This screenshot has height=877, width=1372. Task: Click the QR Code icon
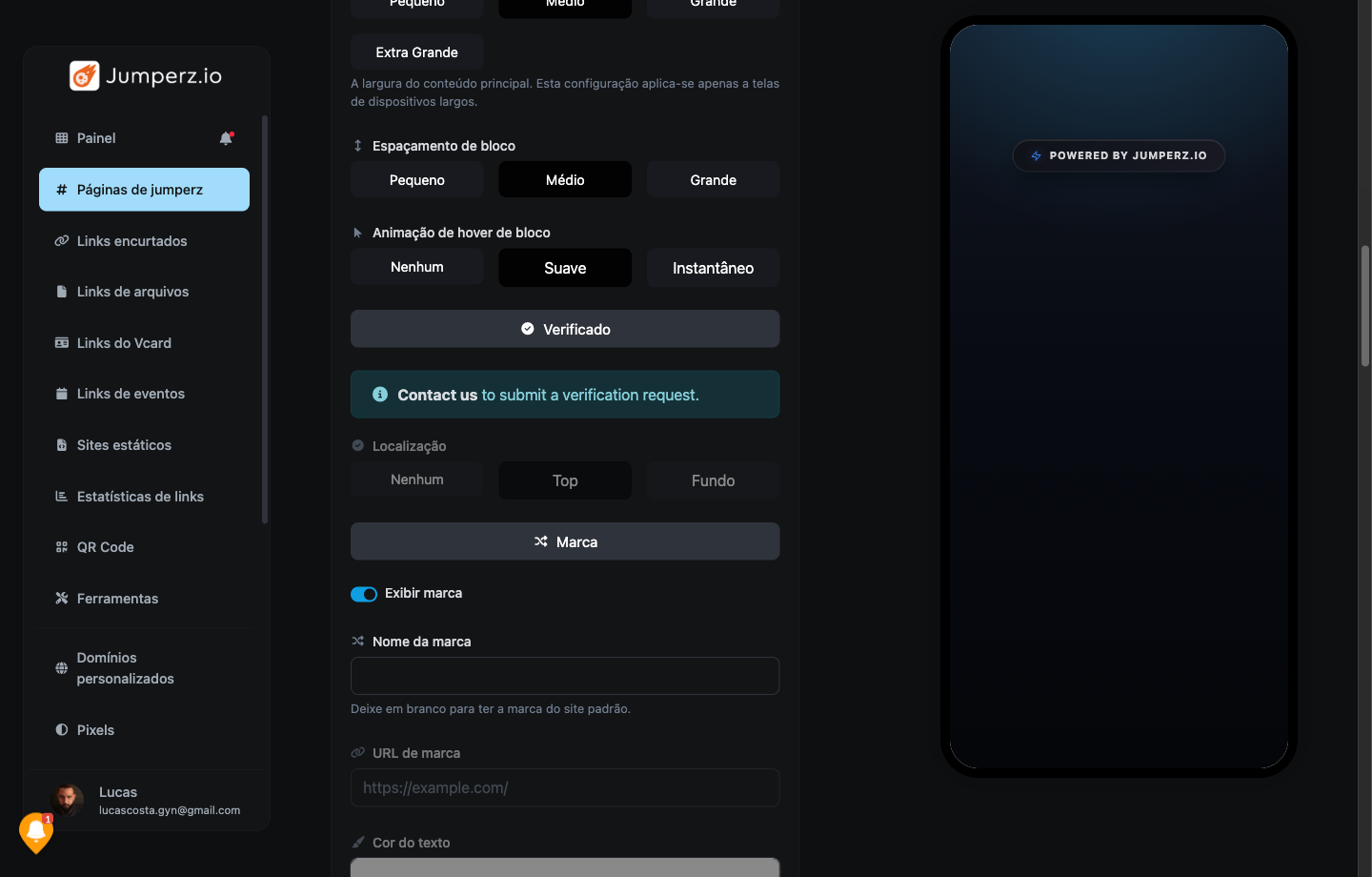pyautogui.click(x=62, y=547)
